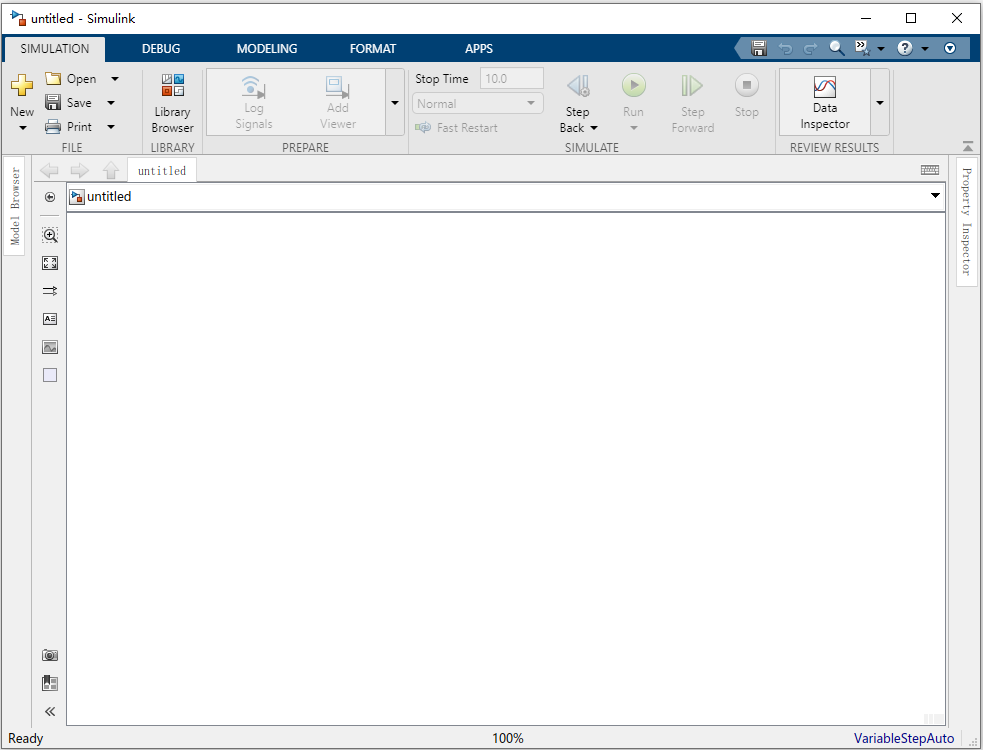Click the VariableStepAuto solver link
This screenshot has width=983, height=750.
(x=903, y=738)
